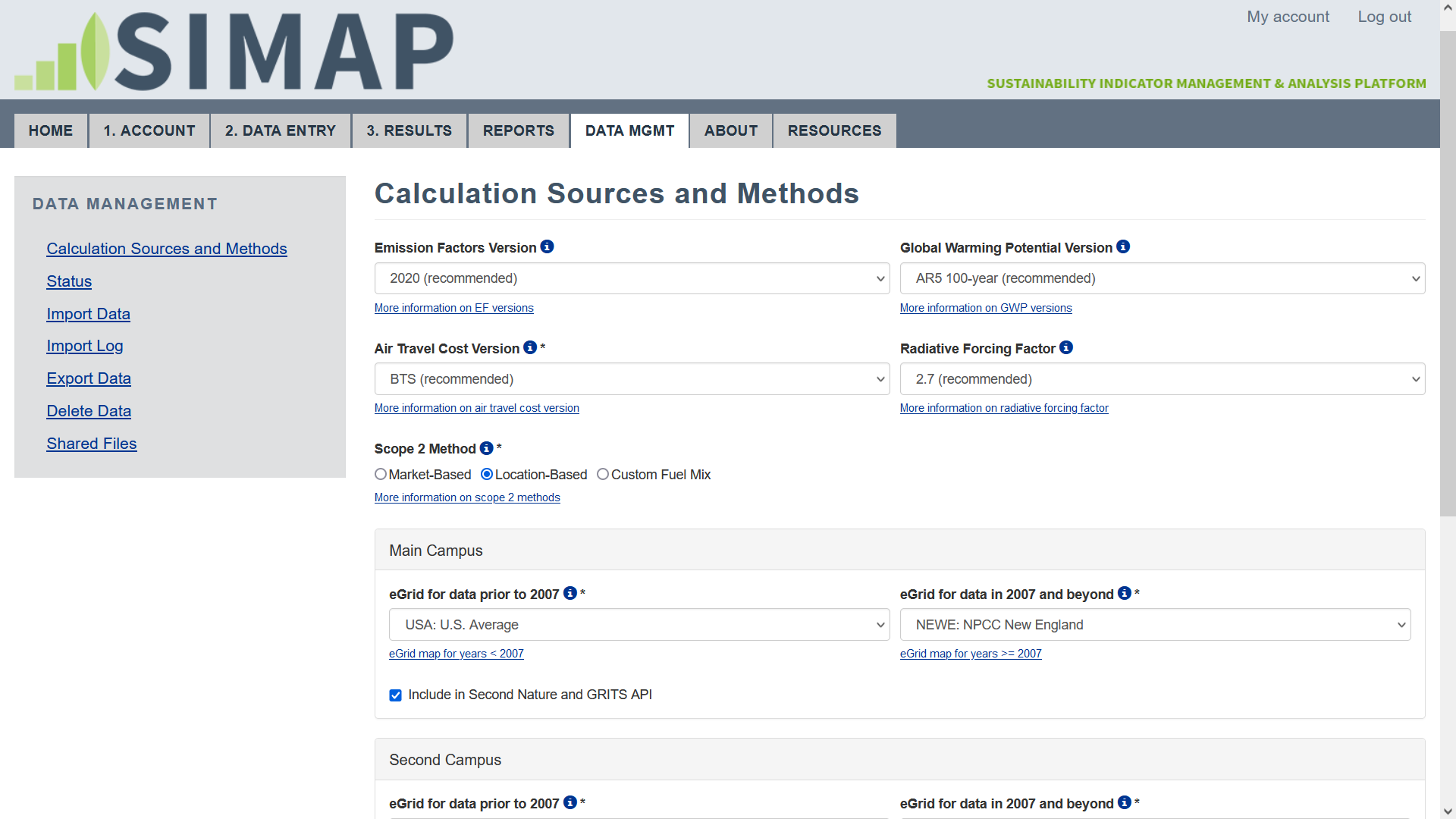Select the Custom Fuel Mix radio button
Image resolution: width=1456 pixels, height=819 pixels.
tap(603, 475)
